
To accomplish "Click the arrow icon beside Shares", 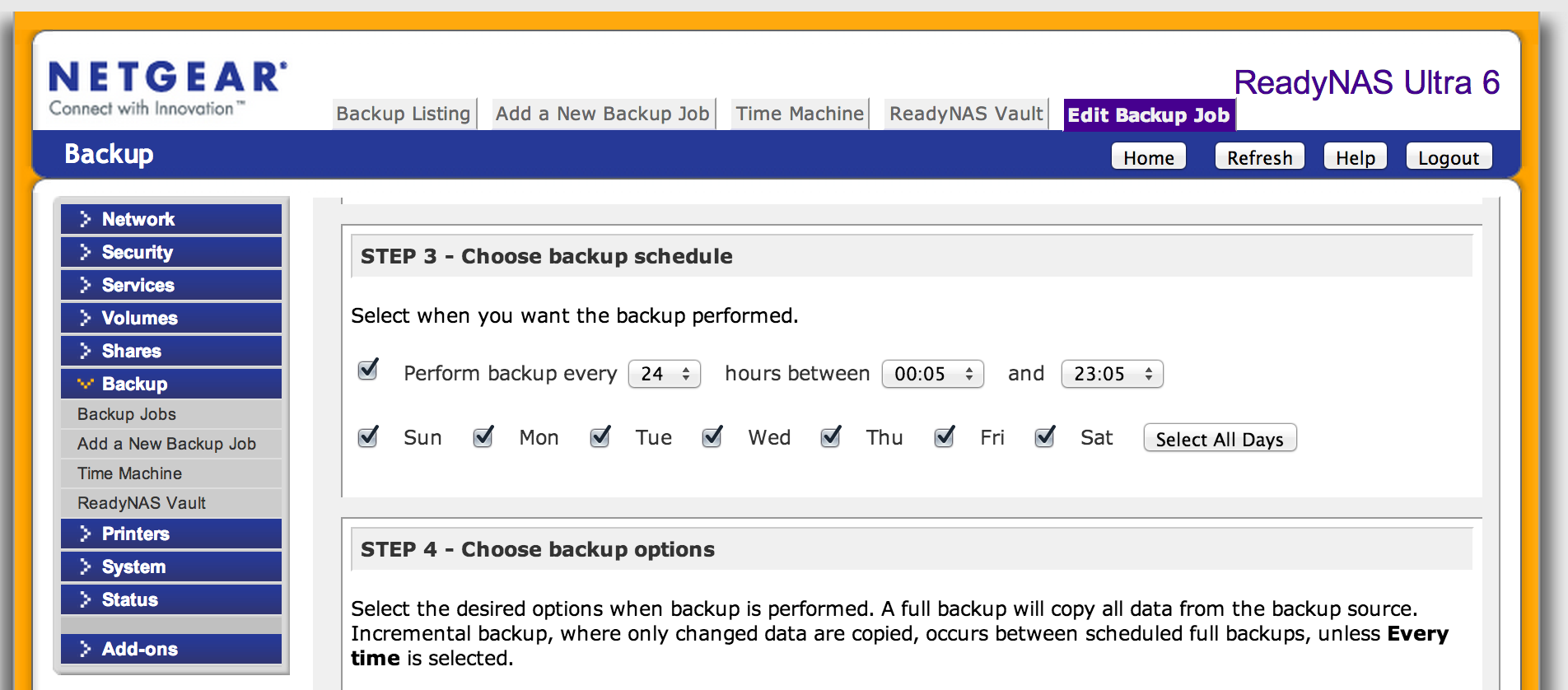I will pyautogui.click(x=85, y=351).
